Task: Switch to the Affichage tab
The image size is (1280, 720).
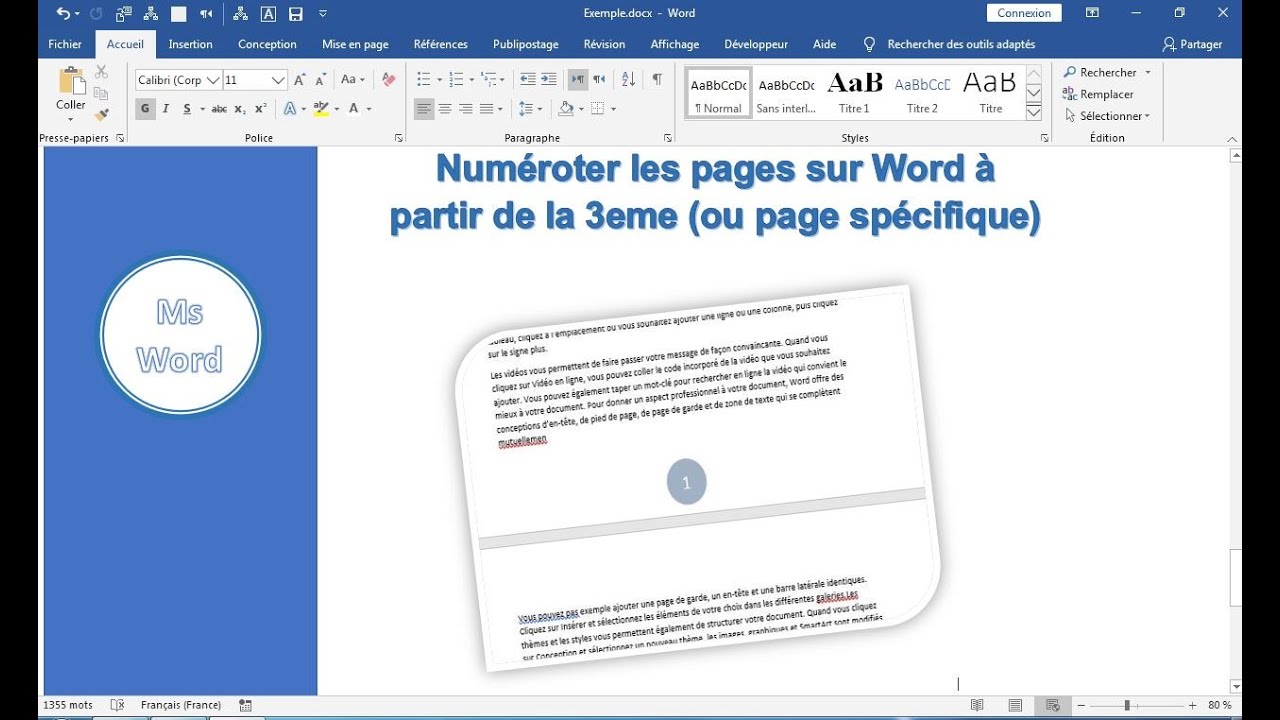Action: click(675, 44)
